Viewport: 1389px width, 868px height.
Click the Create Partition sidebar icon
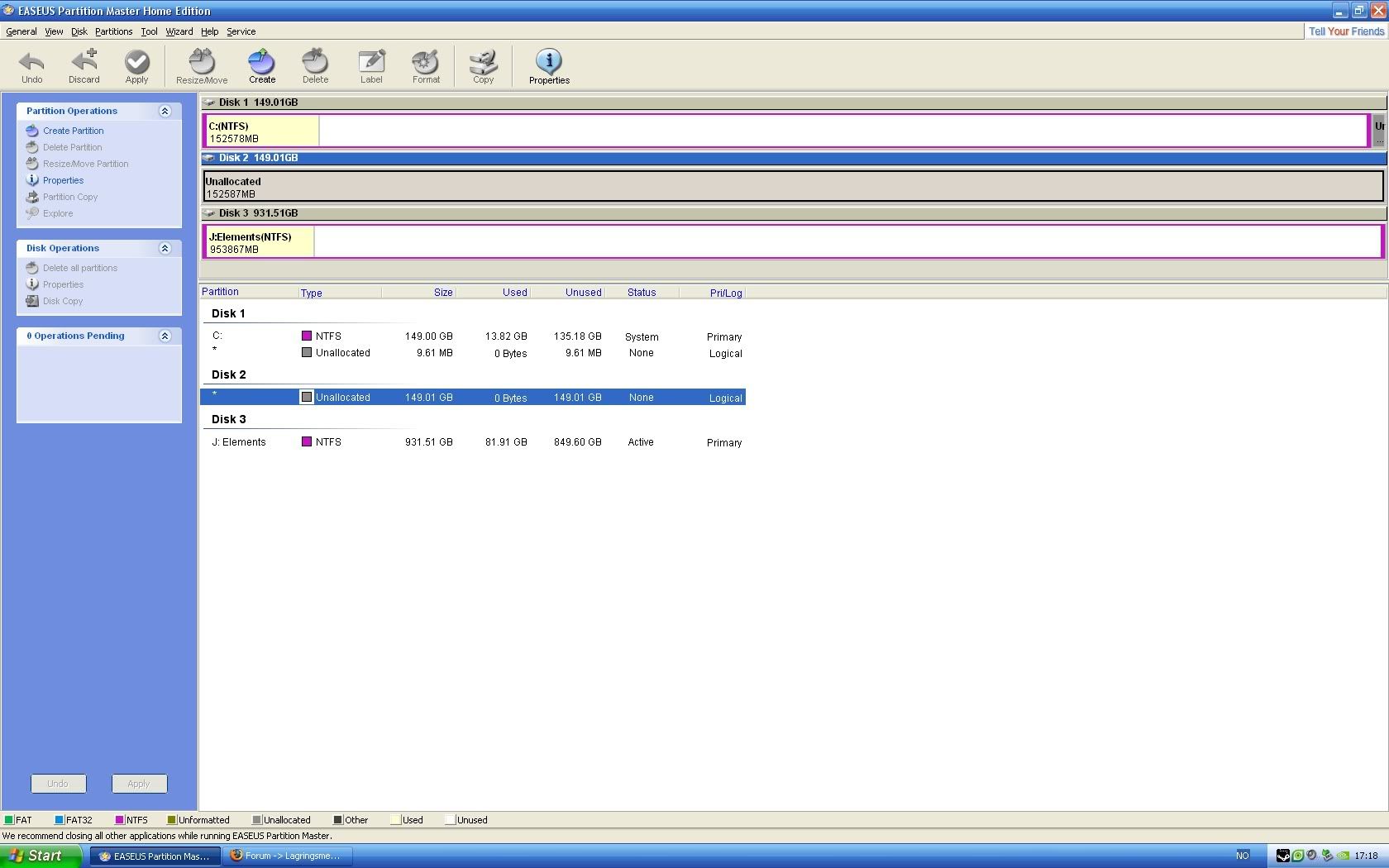coord(32,131)
